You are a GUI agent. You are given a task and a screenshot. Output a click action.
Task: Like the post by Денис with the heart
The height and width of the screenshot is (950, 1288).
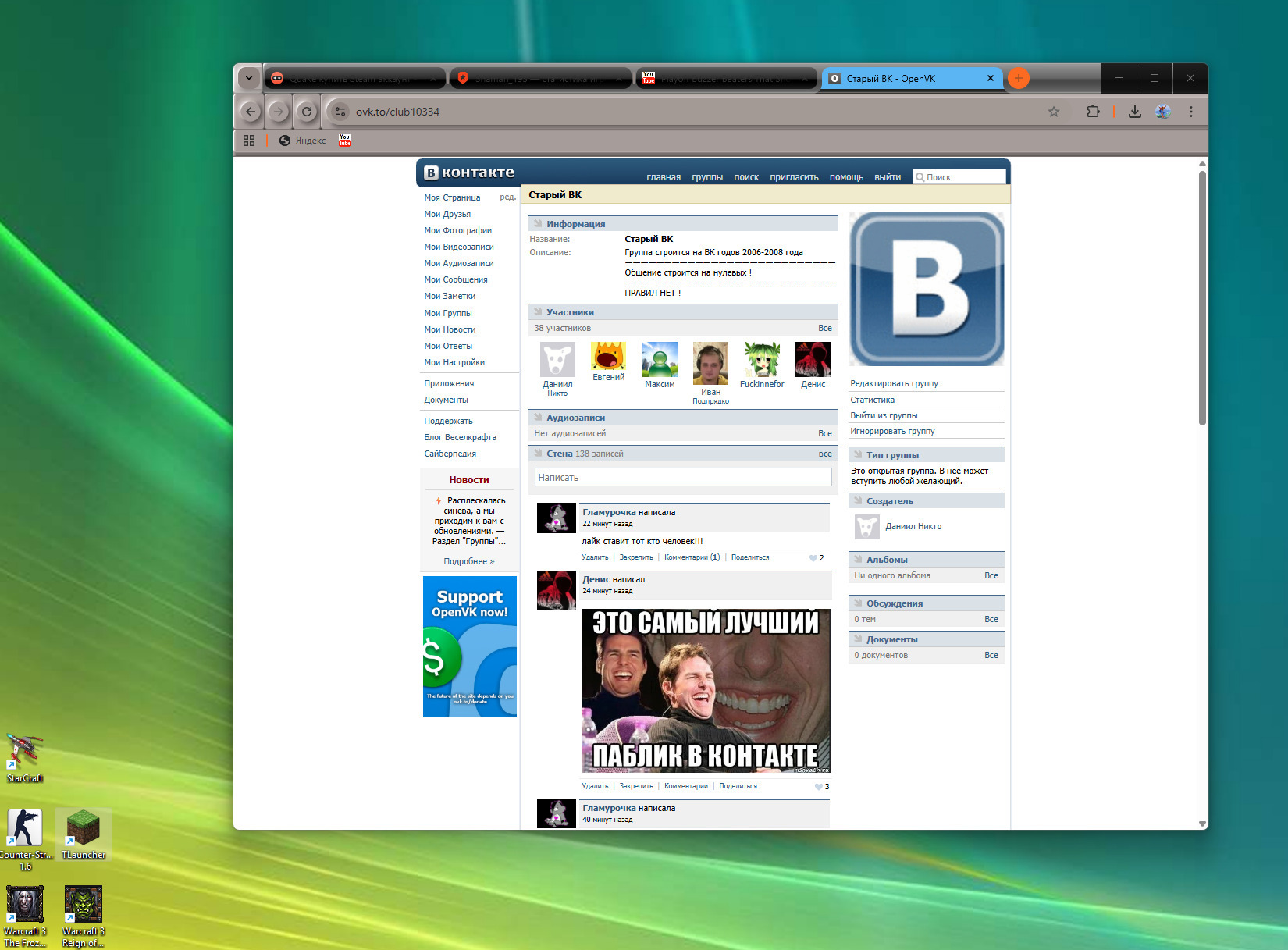tap(818, 786)
